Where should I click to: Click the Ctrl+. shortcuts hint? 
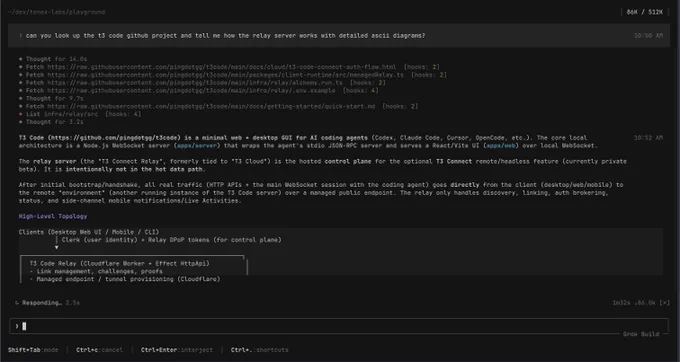pyautogui.click(x=259, y=350)
